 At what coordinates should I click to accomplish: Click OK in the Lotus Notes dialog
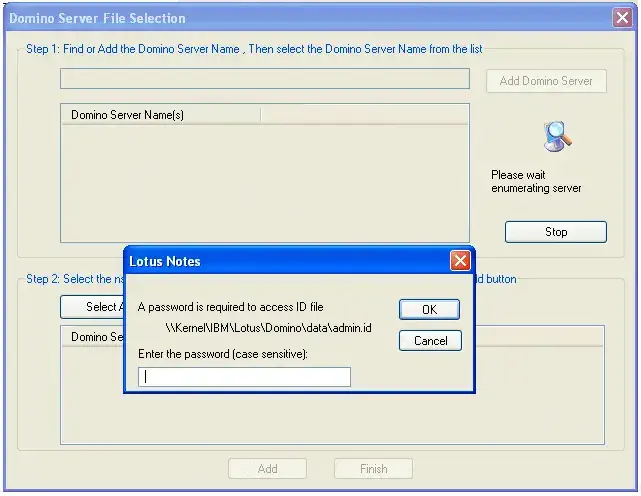tap(429, 310)
